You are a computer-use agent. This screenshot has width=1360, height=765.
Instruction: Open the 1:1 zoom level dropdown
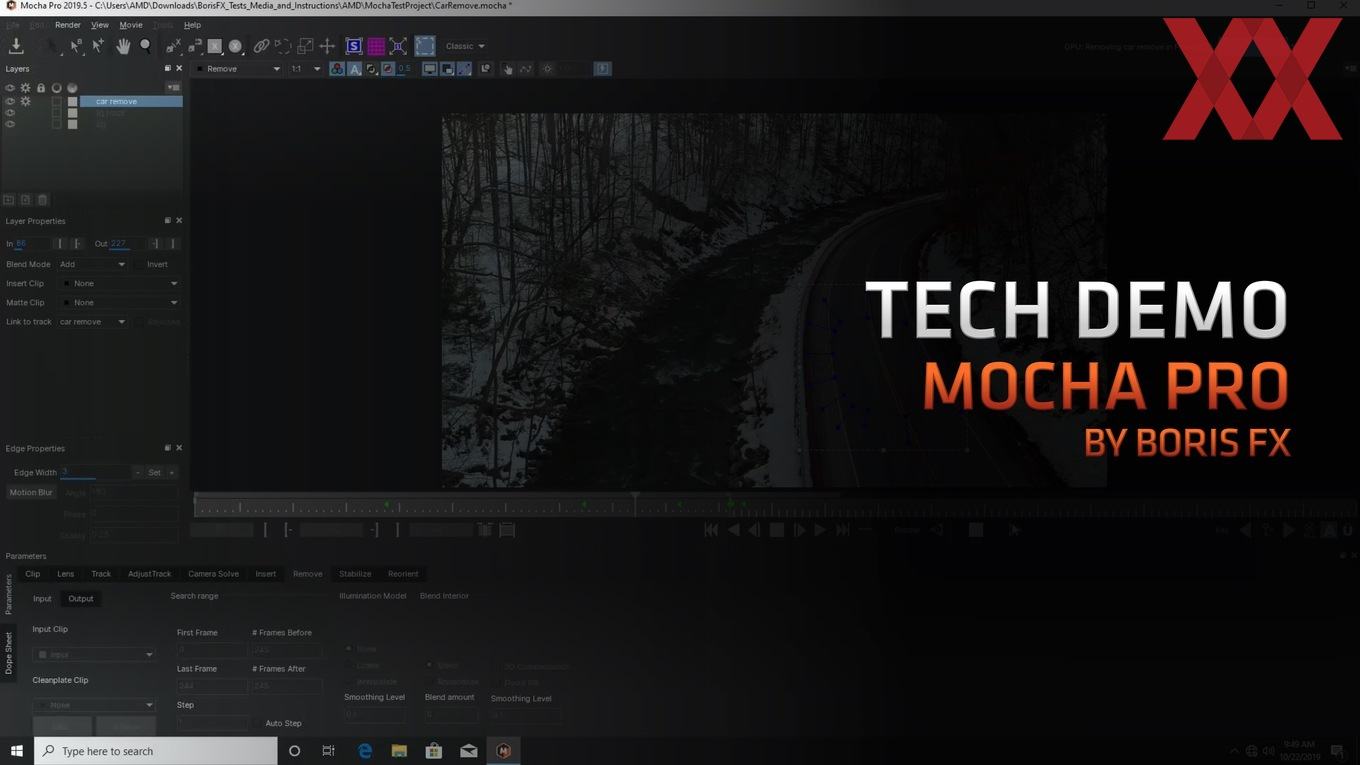[x=305, y=69]
